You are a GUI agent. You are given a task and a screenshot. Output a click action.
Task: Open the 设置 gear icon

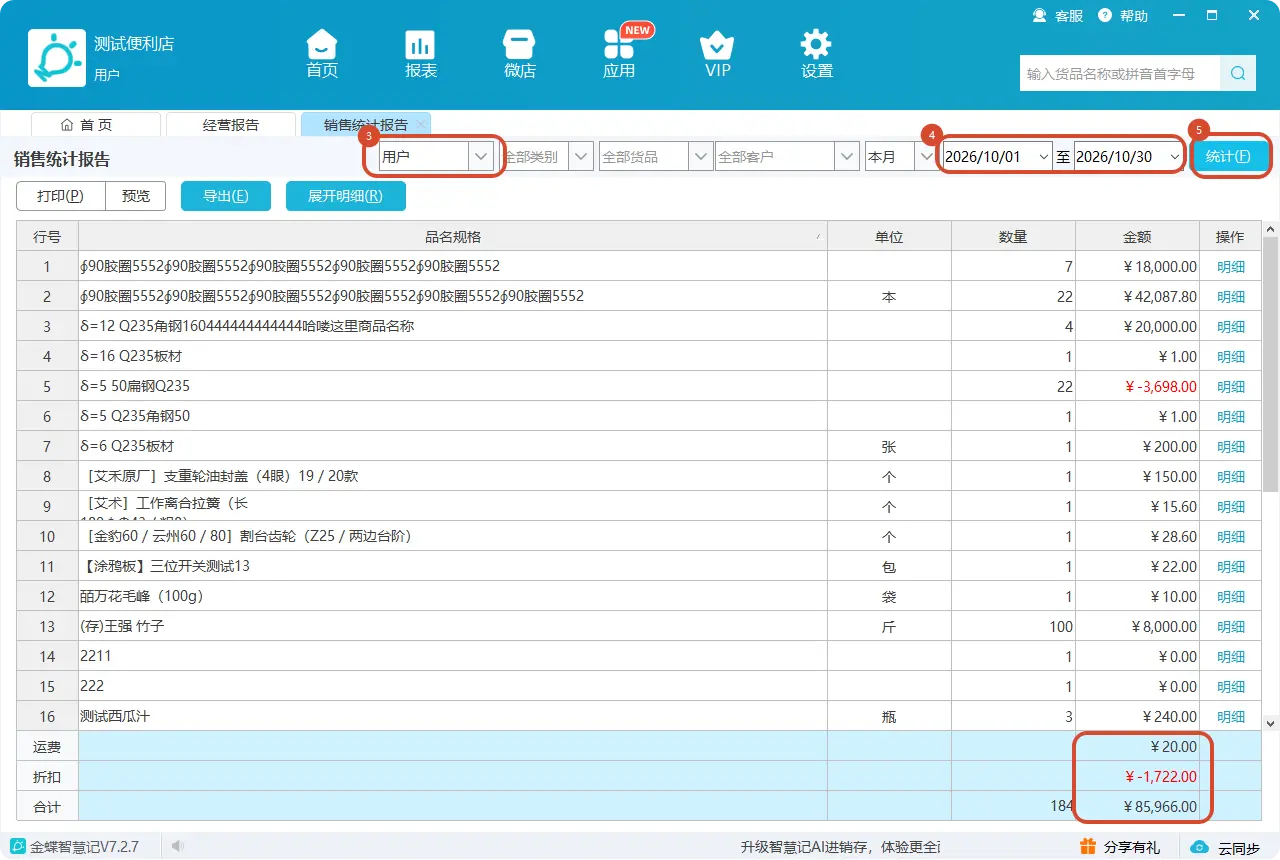816,45
